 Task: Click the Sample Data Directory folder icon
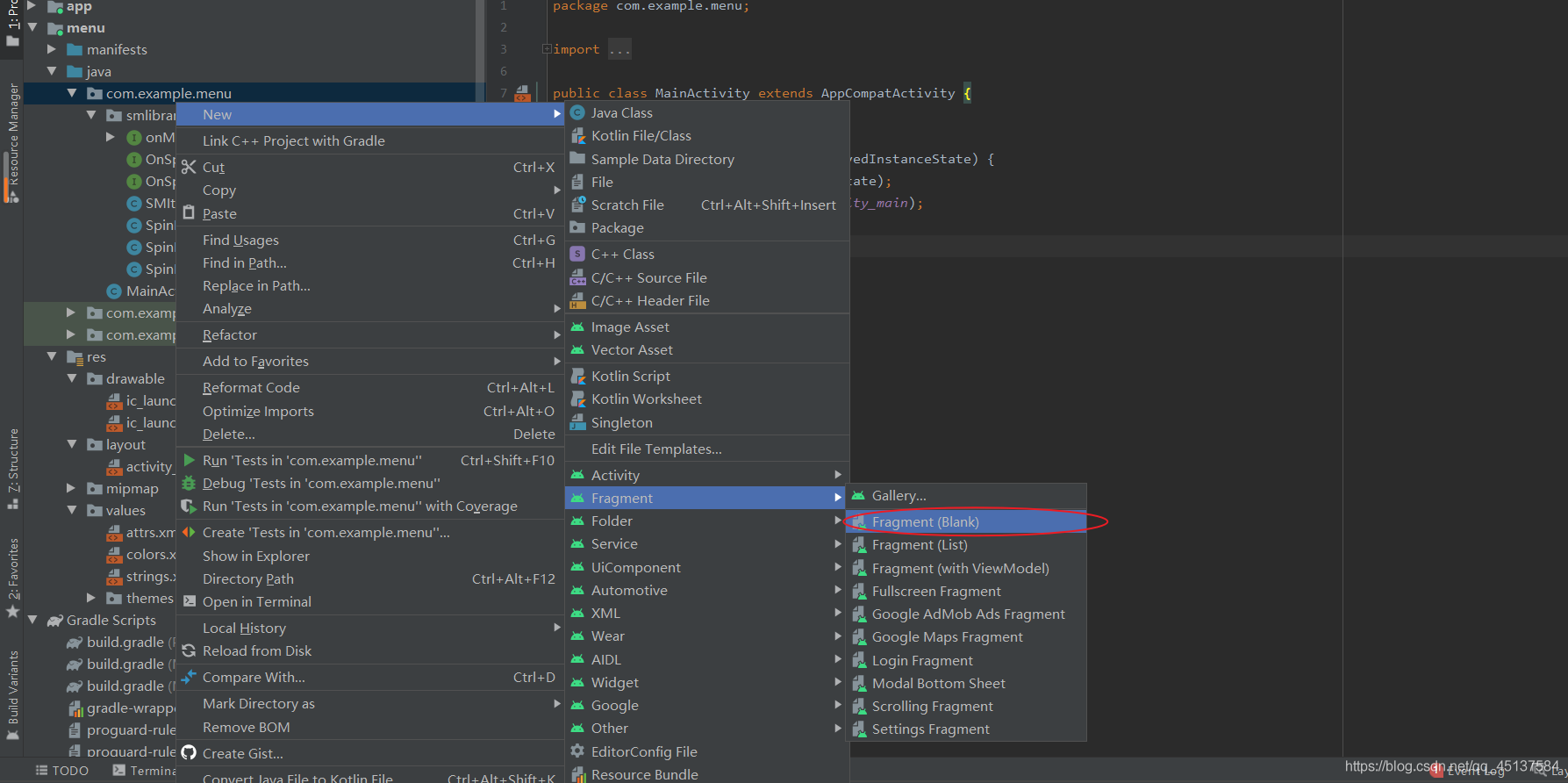click(577, 158)
